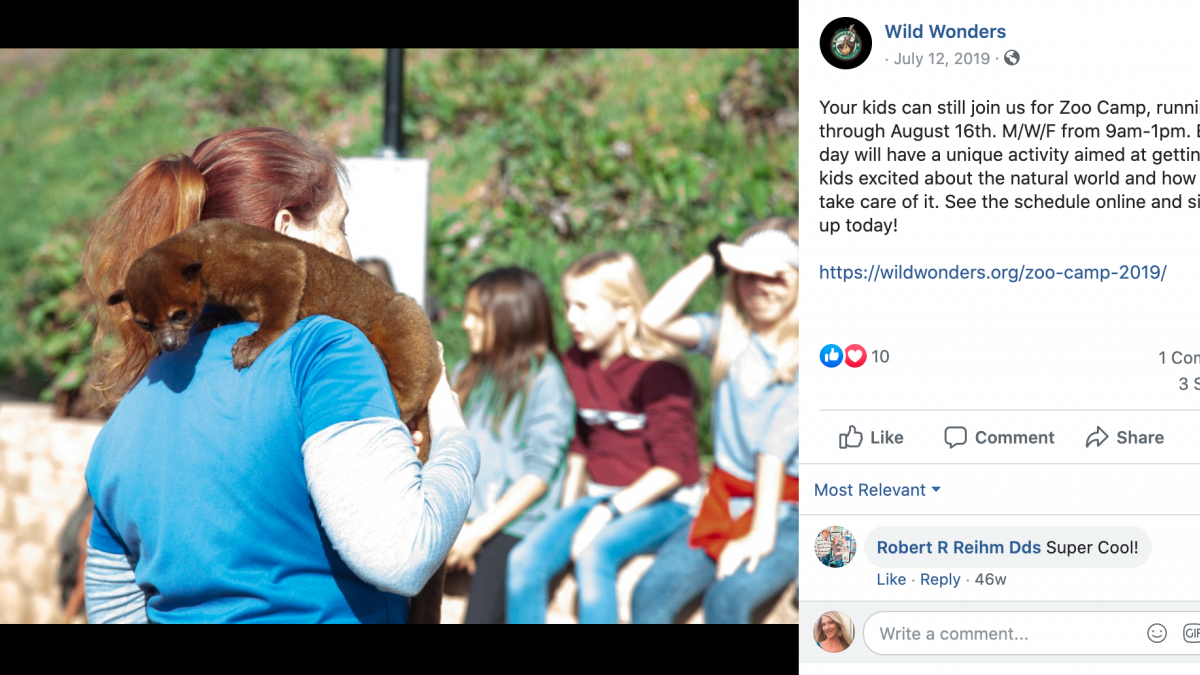Share the post using arrow icon

[x=1097, y=437]
